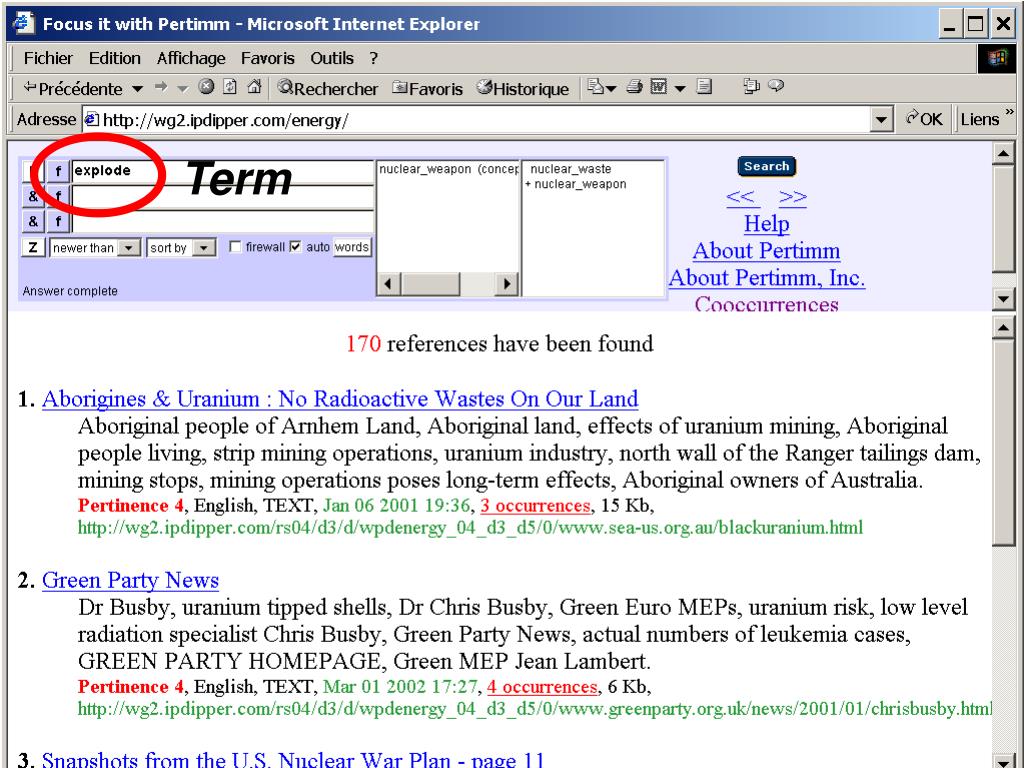Open the back history dropdown arrow
The height and width of the screenshot is (768, 1024).
[x=137, y=88]
